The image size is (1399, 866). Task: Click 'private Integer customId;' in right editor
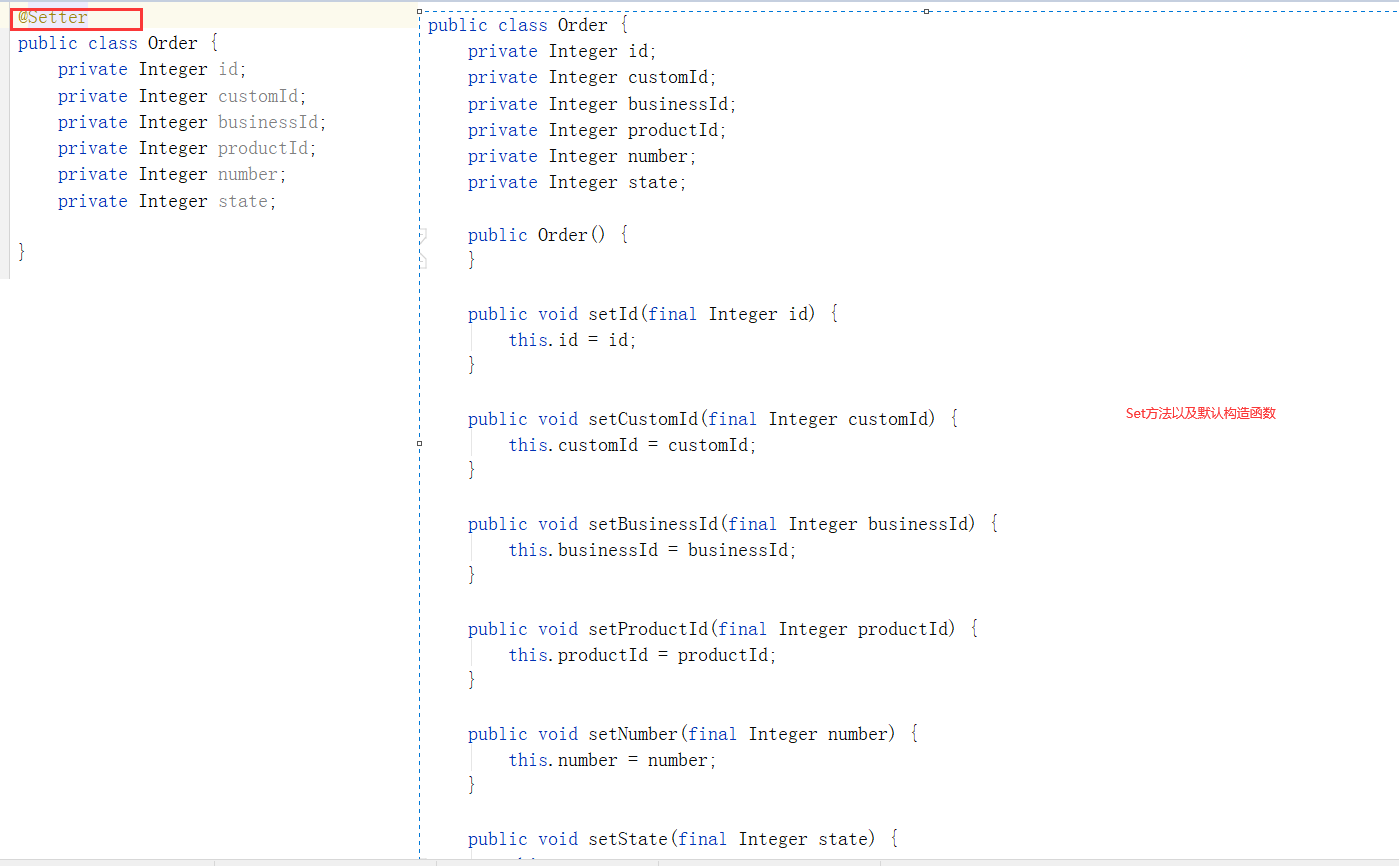point(592,77)
